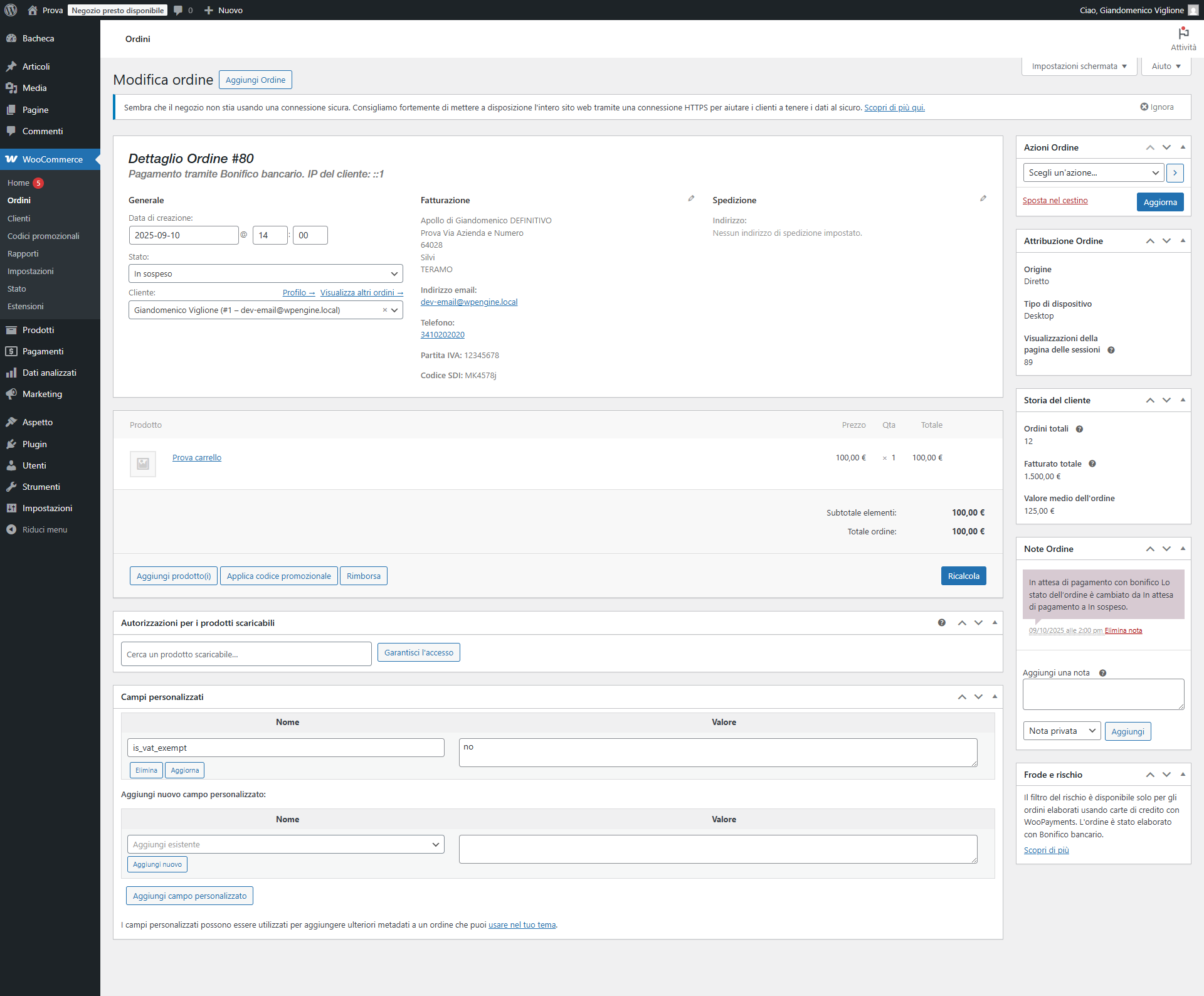Click the shipping edit pencil icon
This screenshot has height=996, width=1204.
(x=983, y=199)
